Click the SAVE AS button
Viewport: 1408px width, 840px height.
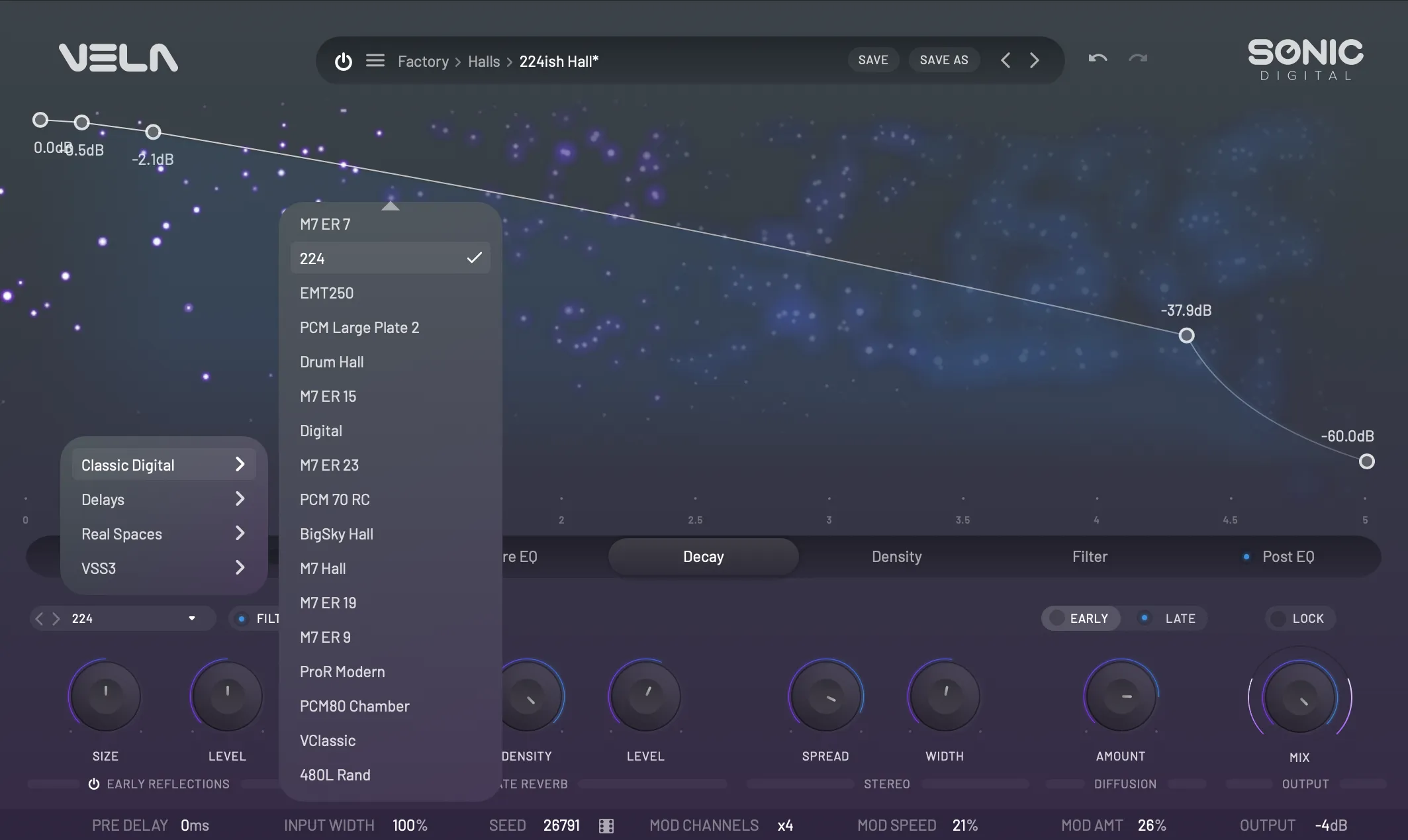pyautogui.click(x=944, y=60)
